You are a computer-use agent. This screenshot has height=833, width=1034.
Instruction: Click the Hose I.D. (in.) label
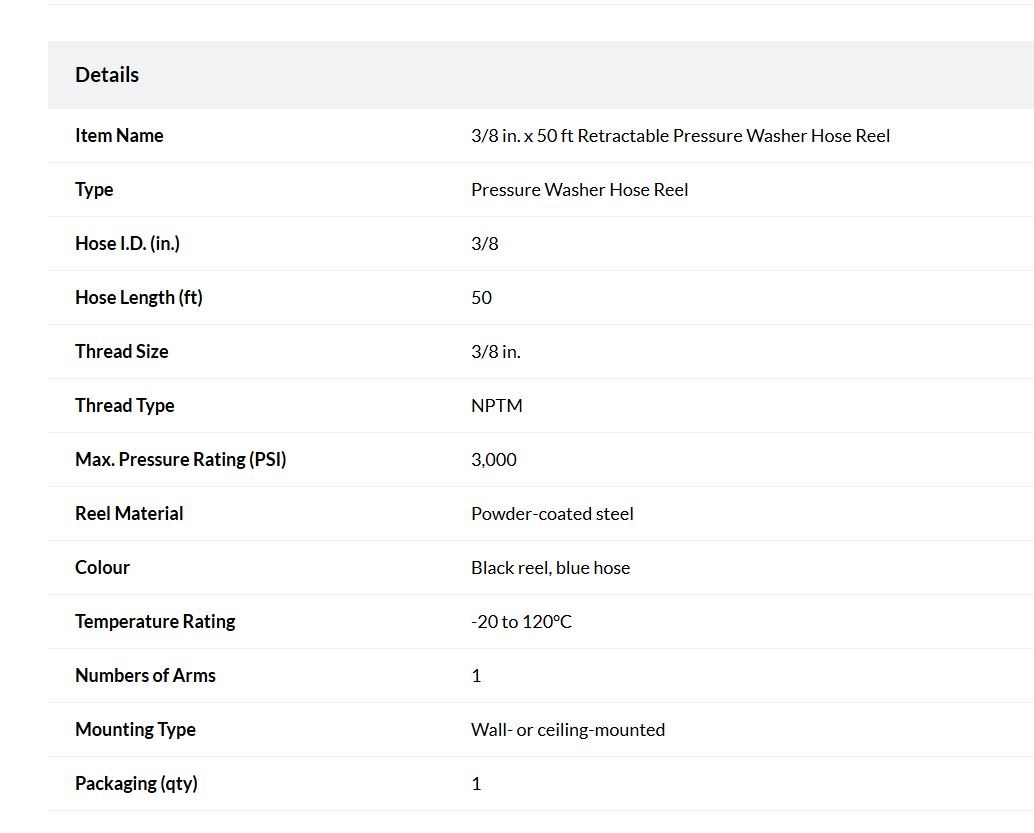point(127,244)
